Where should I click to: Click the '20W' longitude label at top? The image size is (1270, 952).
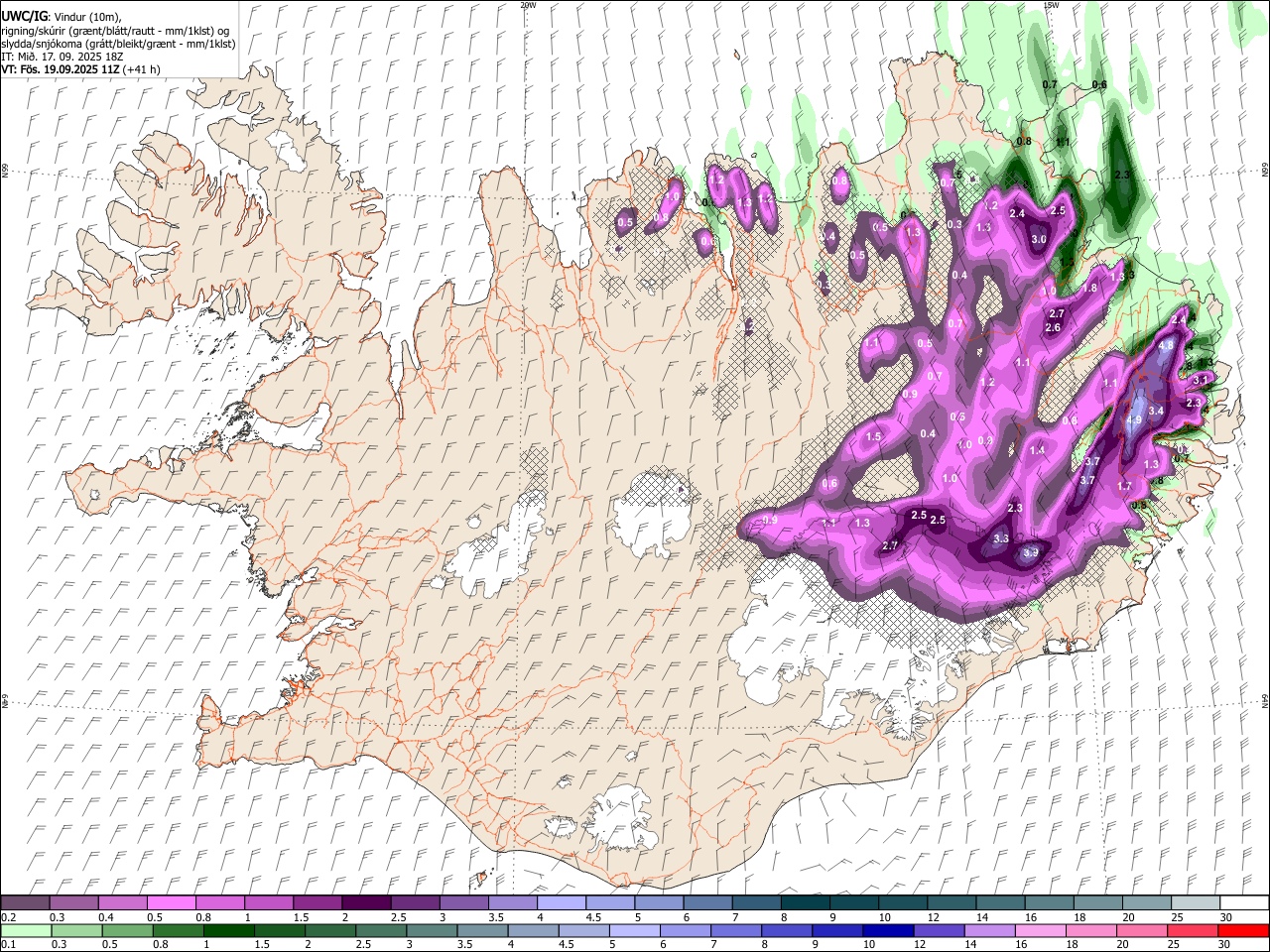point(528,5)
